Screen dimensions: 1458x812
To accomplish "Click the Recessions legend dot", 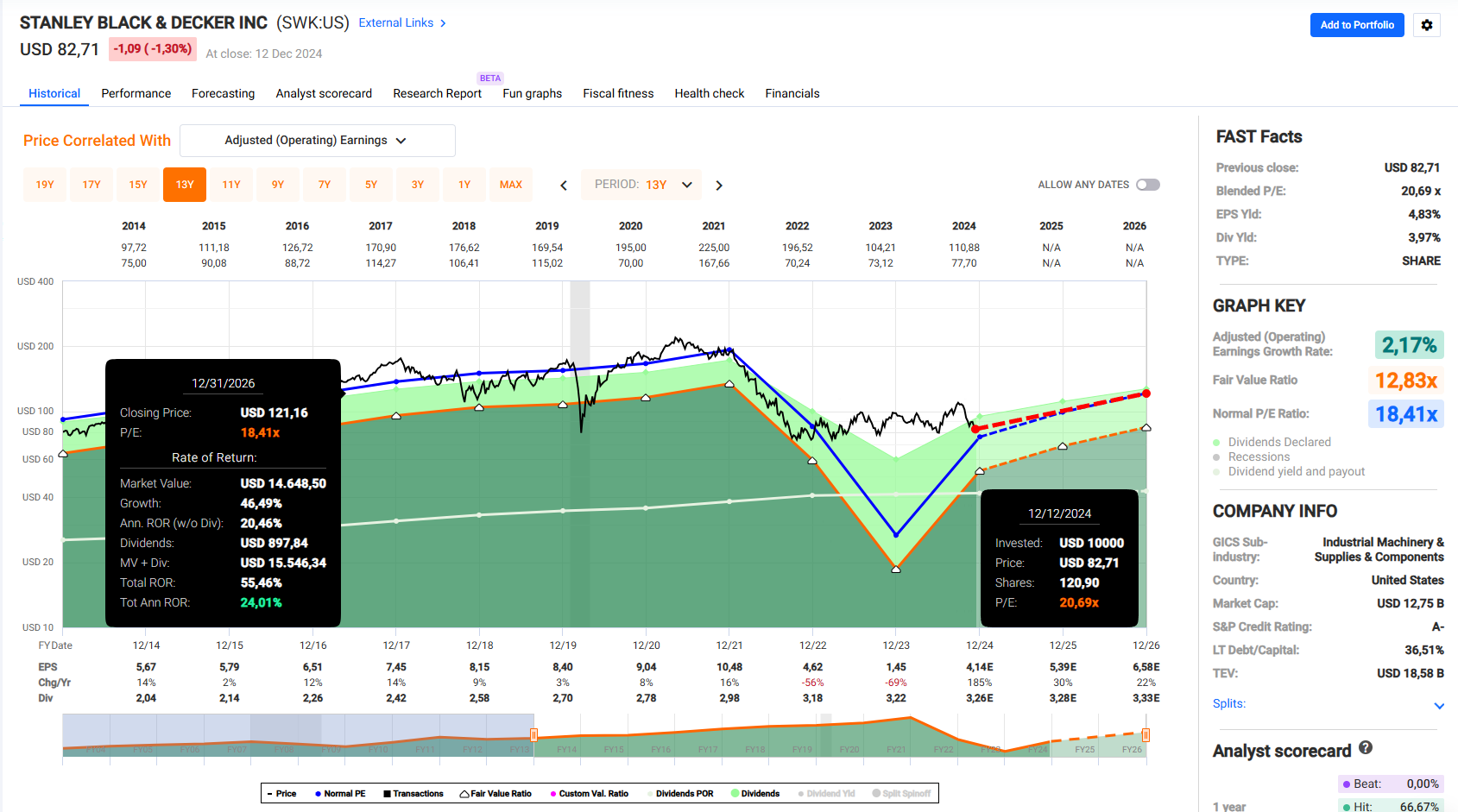I will coord(1216,457).
